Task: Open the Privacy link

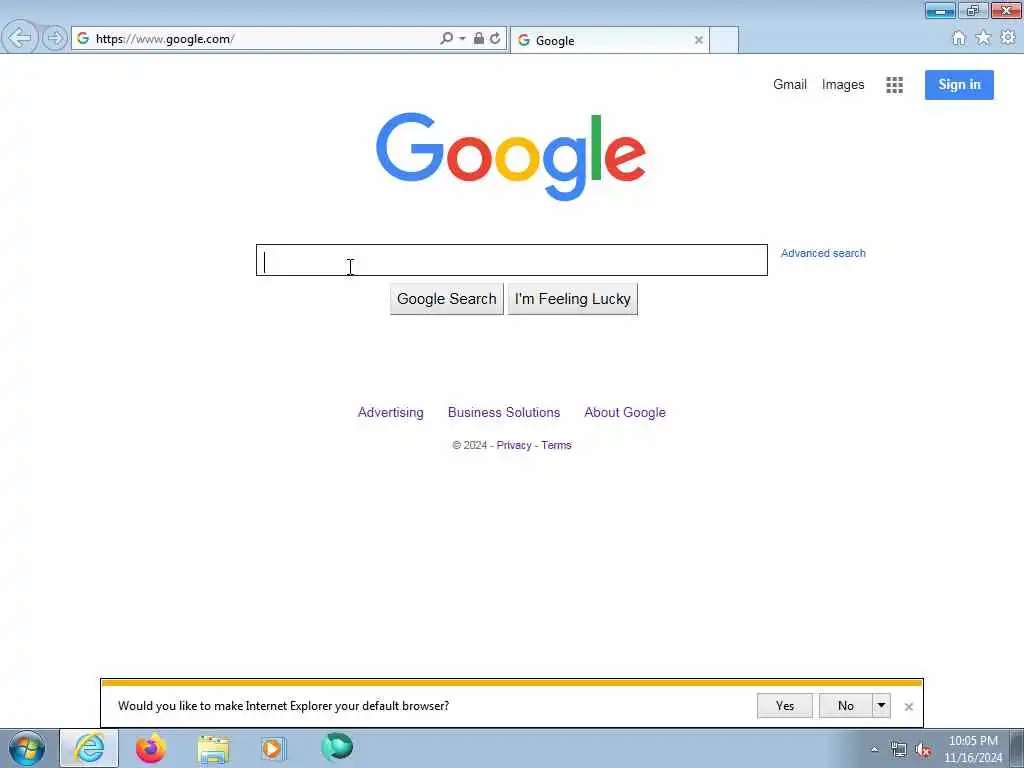Action: pos(514,445)
